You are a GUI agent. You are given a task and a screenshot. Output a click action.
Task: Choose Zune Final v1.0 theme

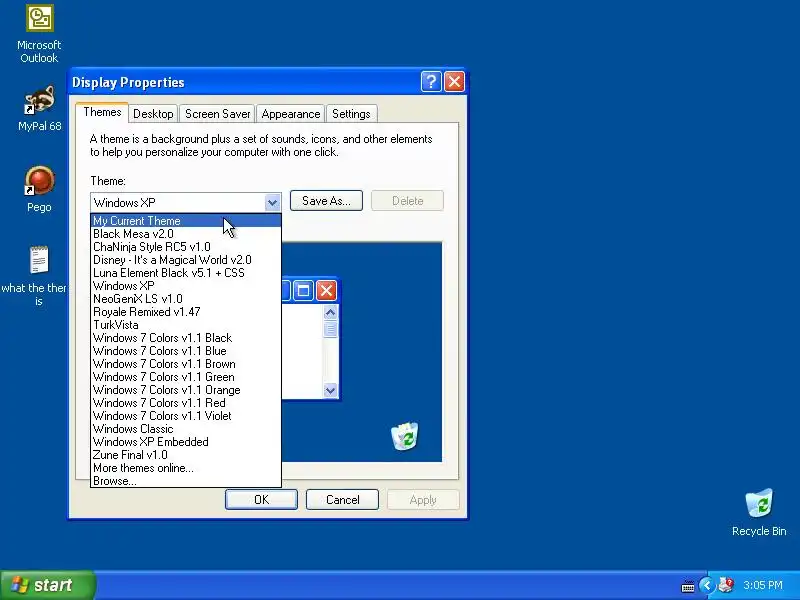click(186, 455)
